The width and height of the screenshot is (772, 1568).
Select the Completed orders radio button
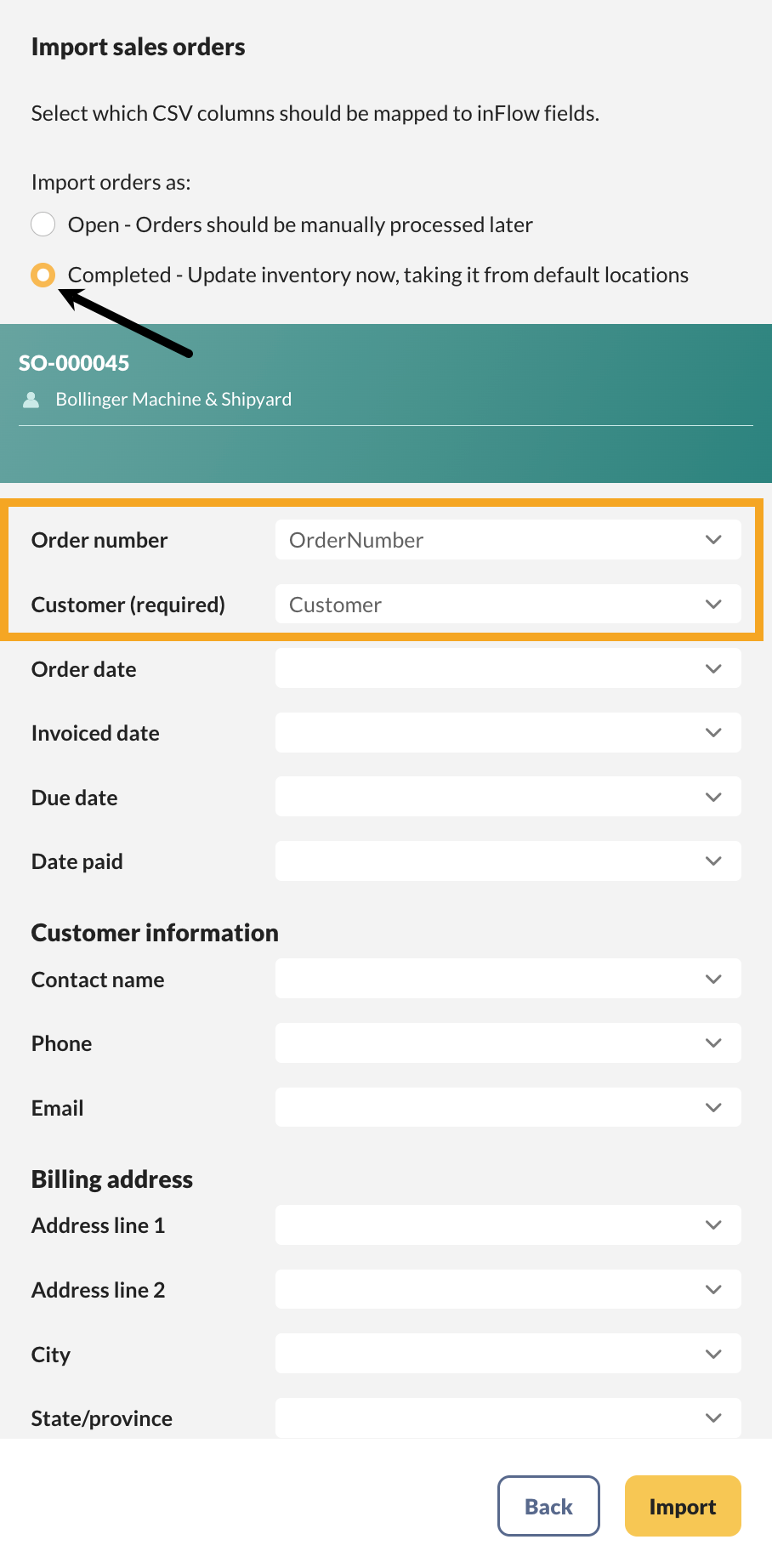click(43, 275)
